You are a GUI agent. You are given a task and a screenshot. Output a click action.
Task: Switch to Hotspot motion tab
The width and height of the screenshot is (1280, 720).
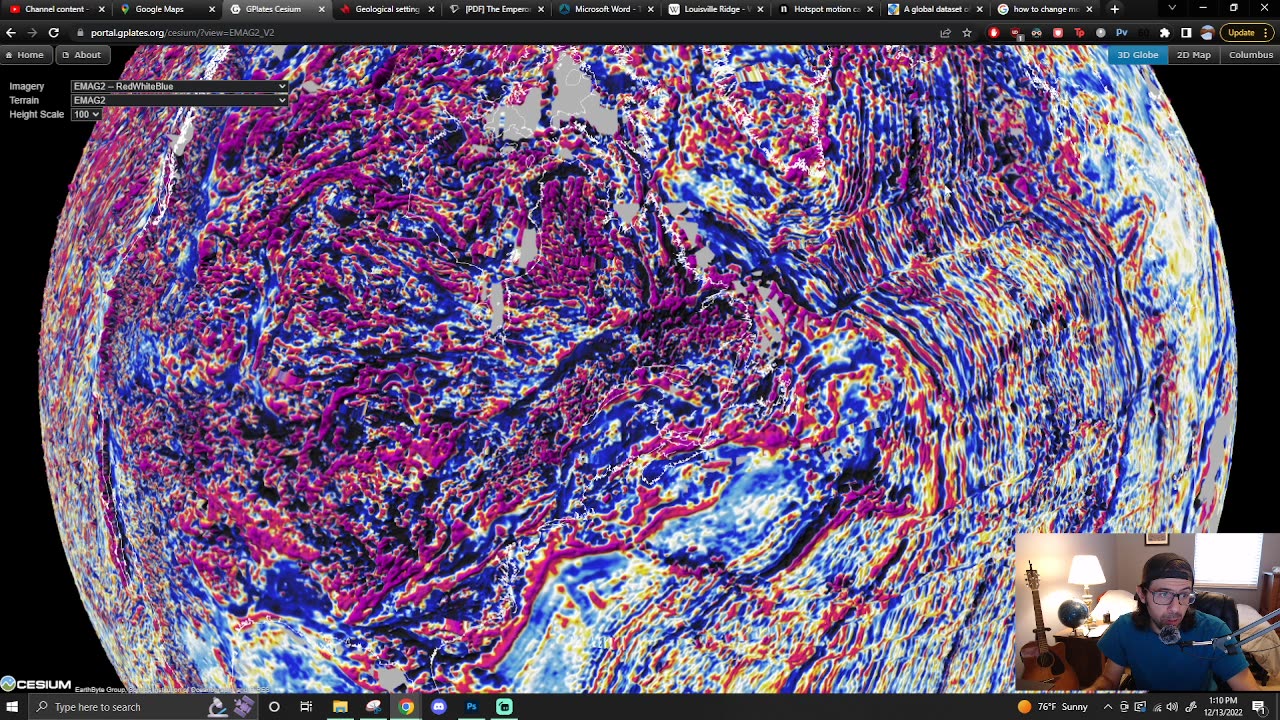[x=825, y=9]
